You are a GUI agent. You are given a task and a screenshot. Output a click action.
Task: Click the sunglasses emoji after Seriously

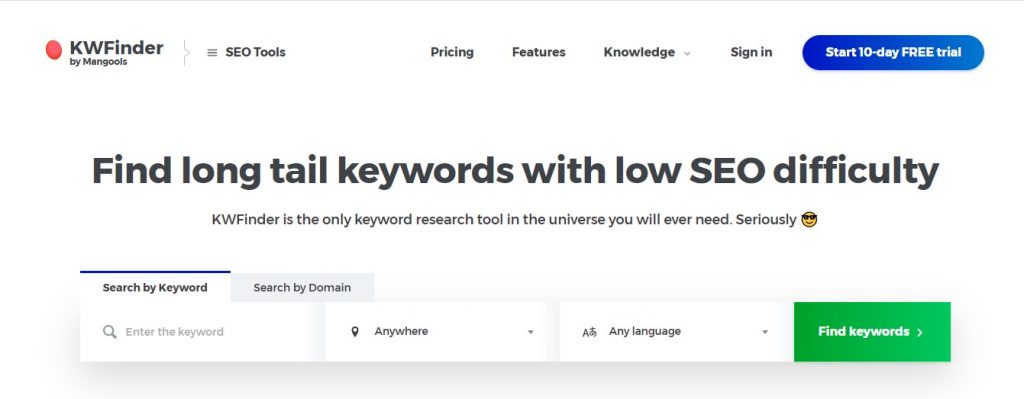coord(809,220)
